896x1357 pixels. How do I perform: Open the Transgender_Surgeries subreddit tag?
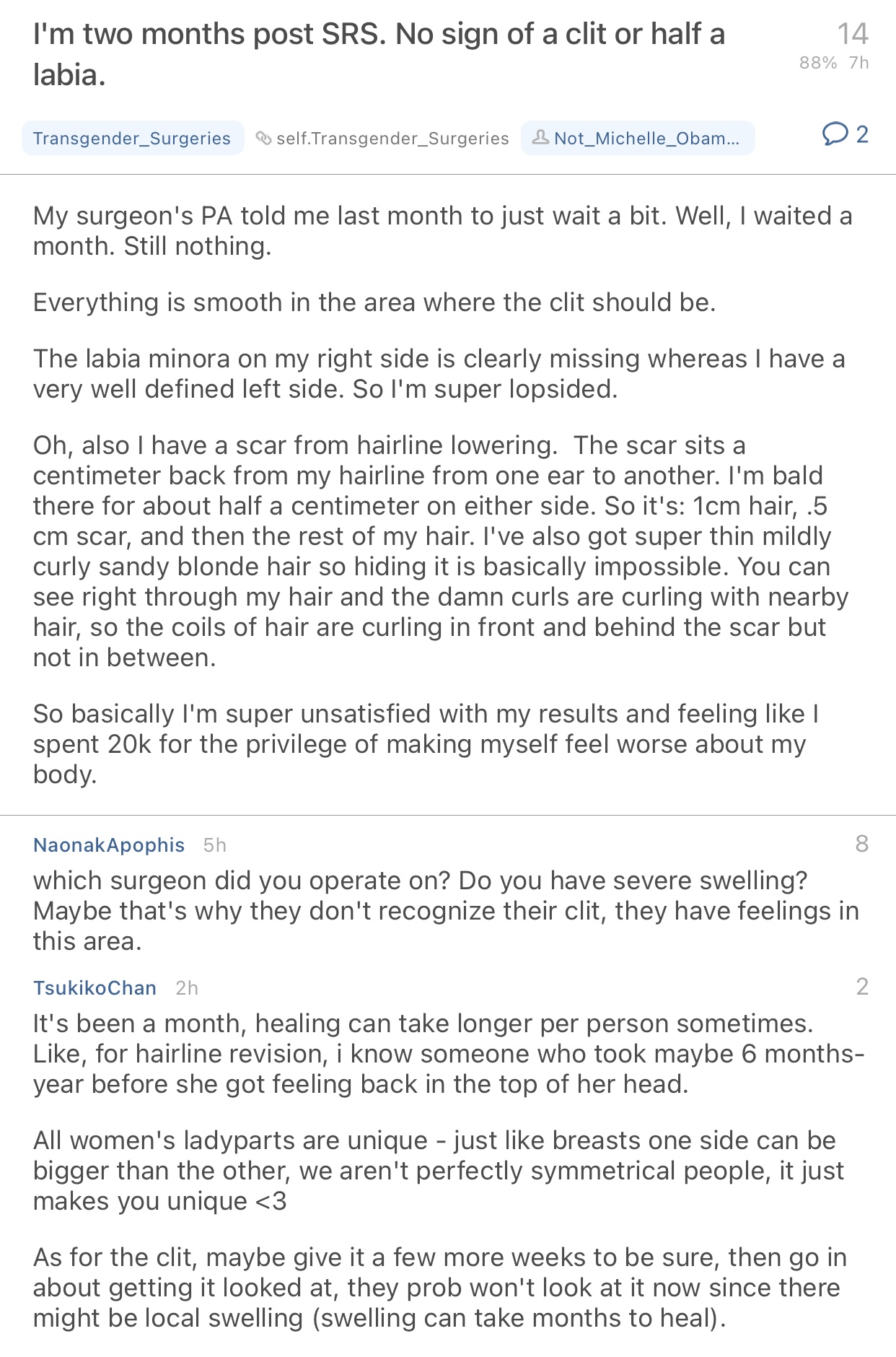(x=132, y=138)
